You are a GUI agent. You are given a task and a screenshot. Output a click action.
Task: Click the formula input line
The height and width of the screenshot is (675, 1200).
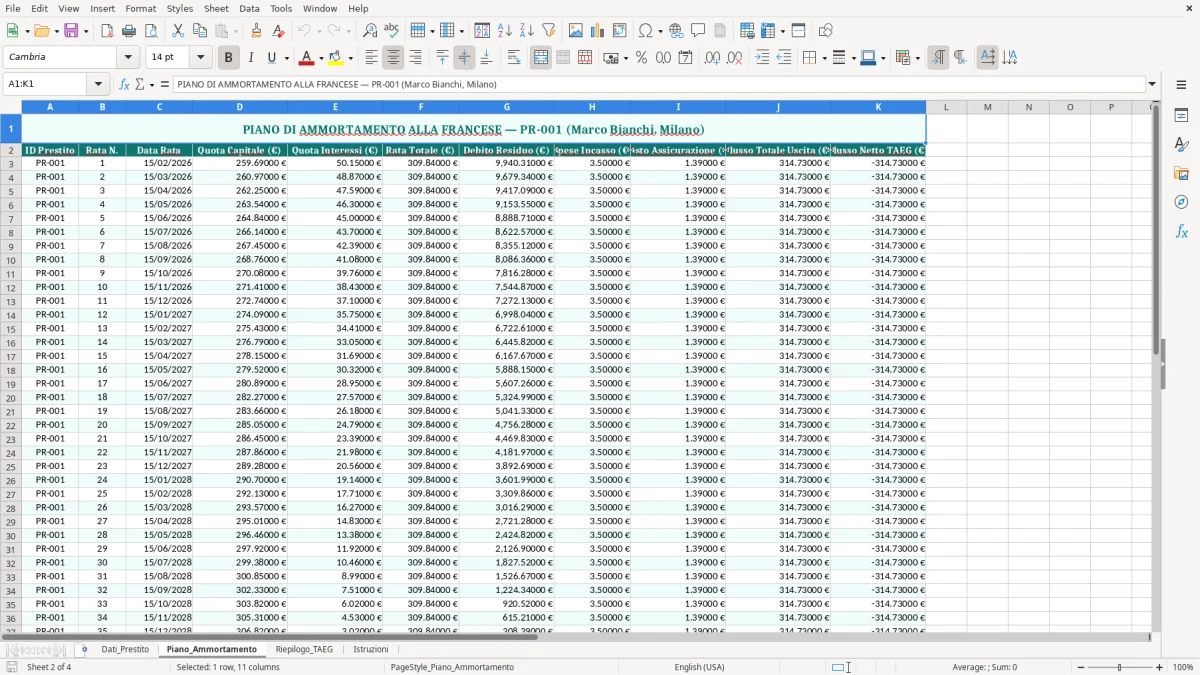click(x=659, y=84)
